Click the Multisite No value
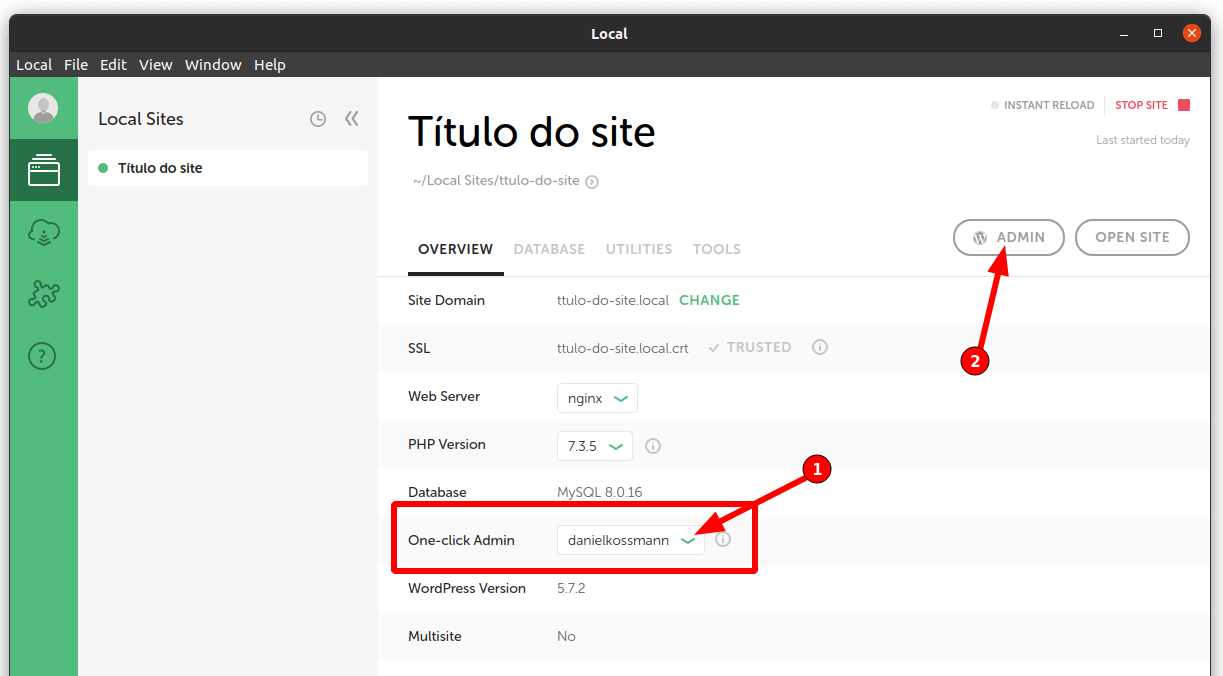Viewport: 1223px width, 676px height. [x=566, y=636]
